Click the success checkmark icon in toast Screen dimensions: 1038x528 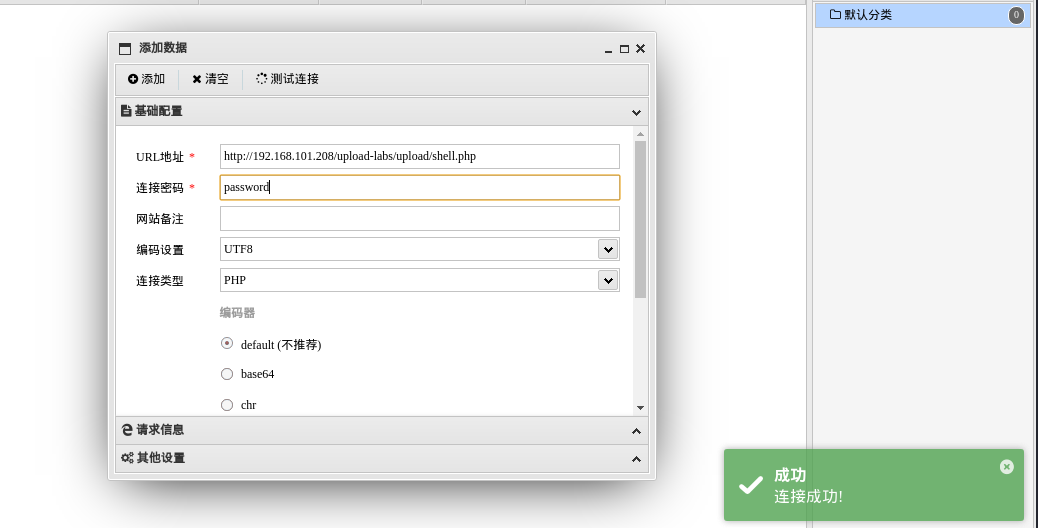[751, 486]
